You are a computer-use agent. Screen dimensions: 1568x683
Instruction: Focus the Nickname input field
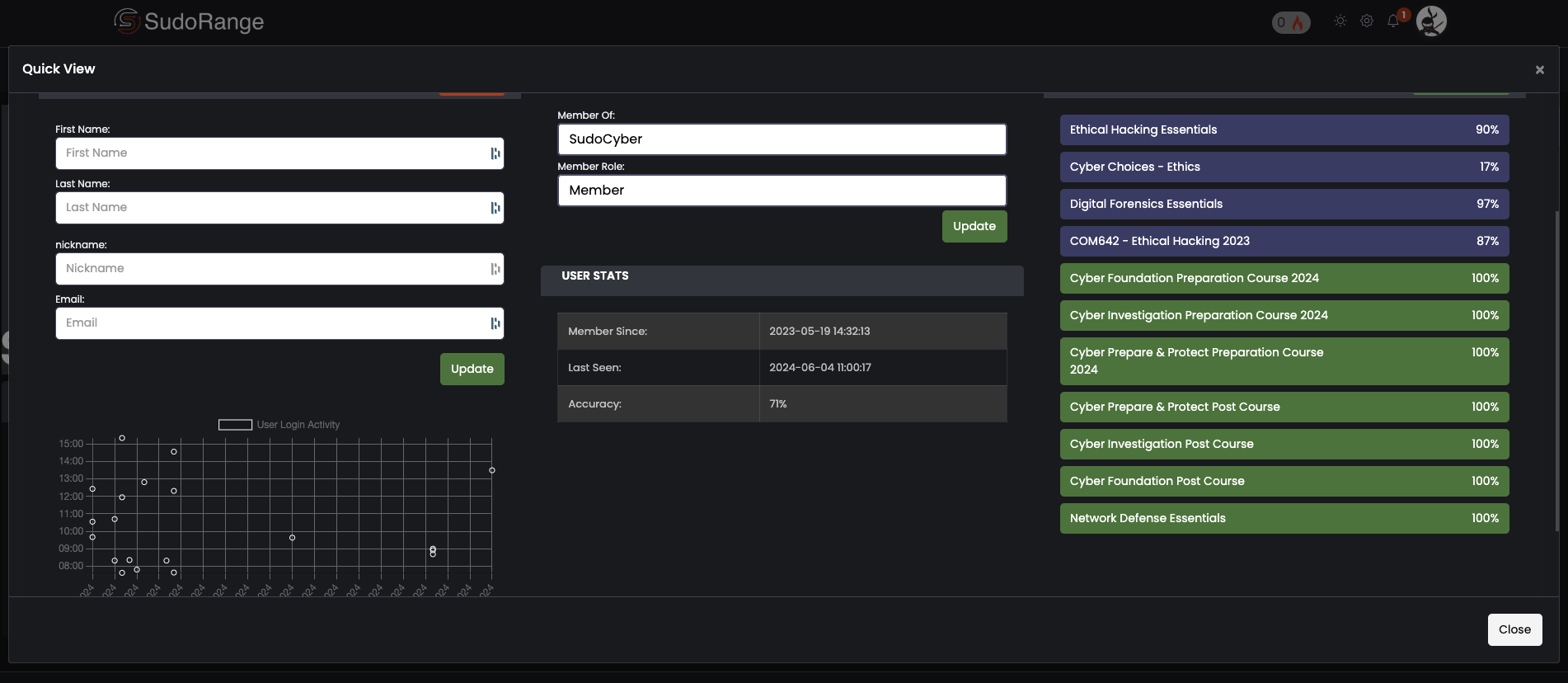[279, 269]
